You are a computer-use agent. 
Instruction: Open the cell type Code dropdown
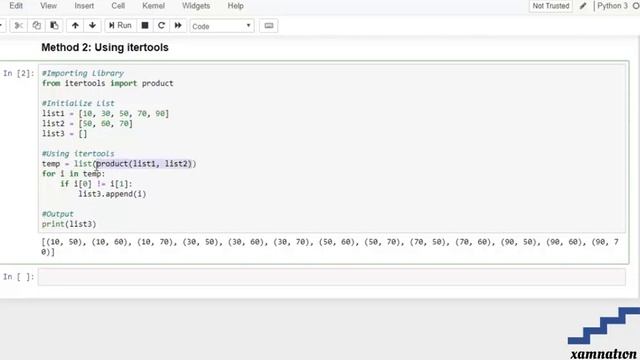(x=222, y=26)
